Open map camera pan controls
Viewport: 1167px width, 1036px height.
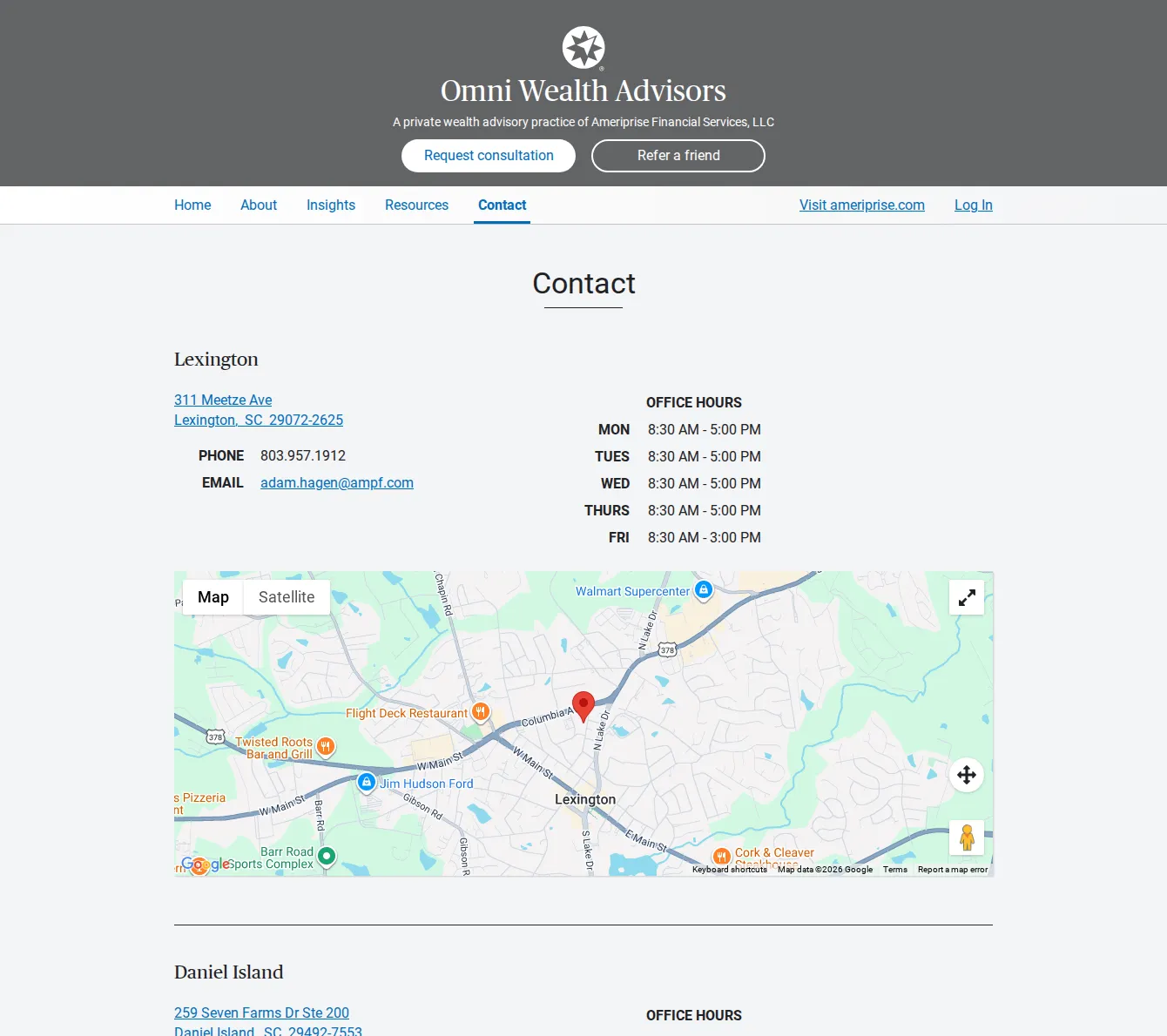click(967, 775)
